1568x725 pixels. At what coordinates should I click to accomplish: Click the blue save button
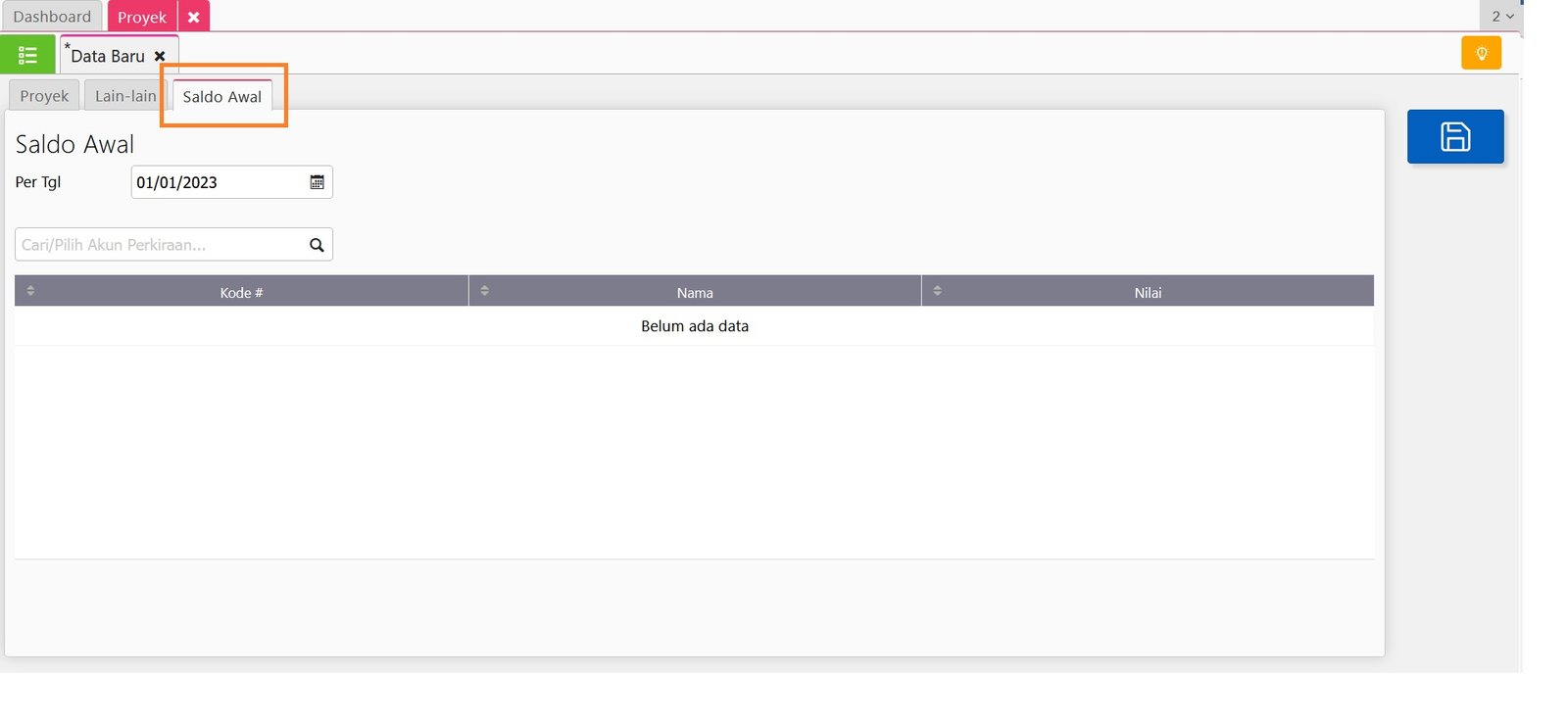tap(1454, 136)
